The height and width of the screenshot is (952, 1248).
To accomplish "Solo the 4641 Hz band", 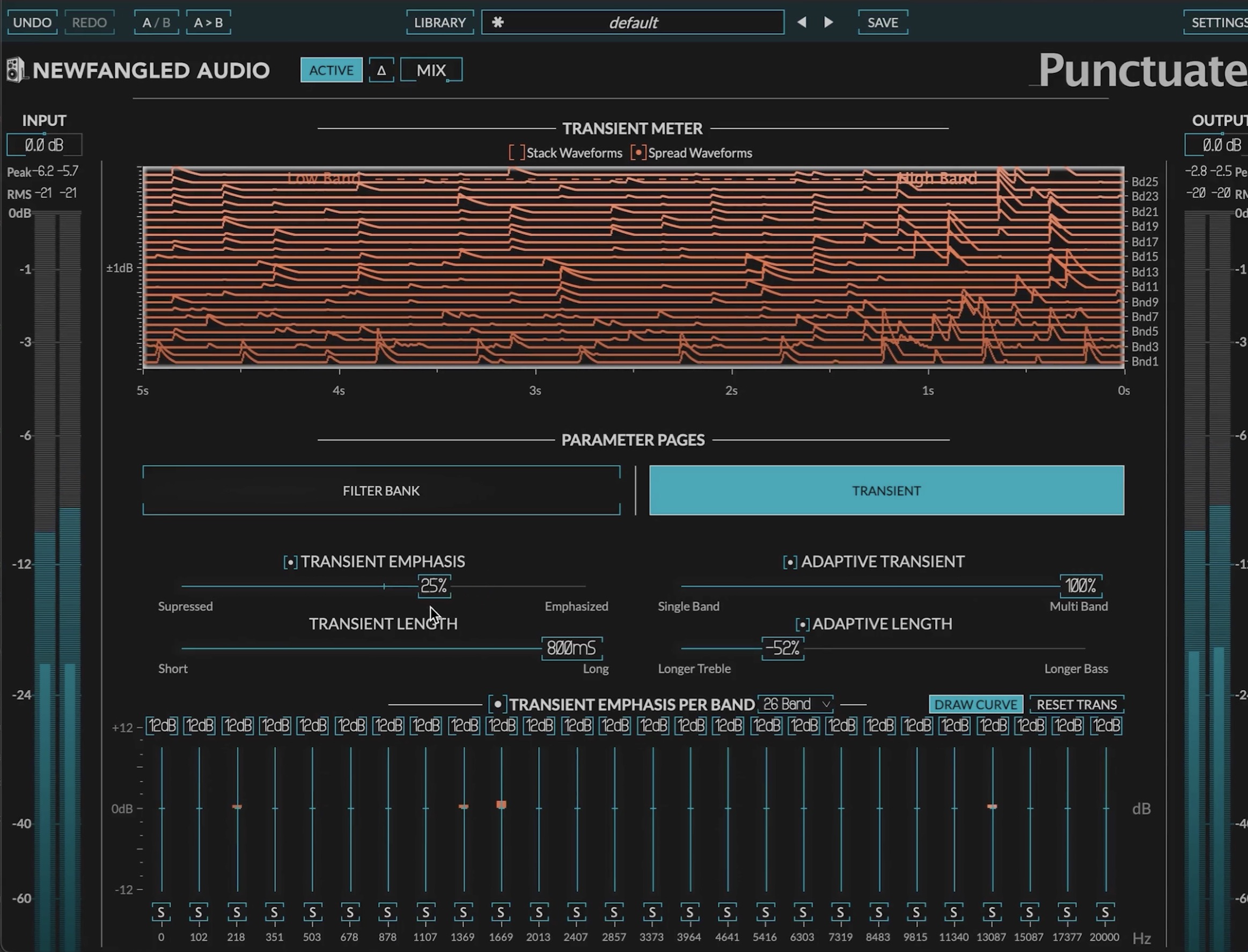I will pos(728,912).
